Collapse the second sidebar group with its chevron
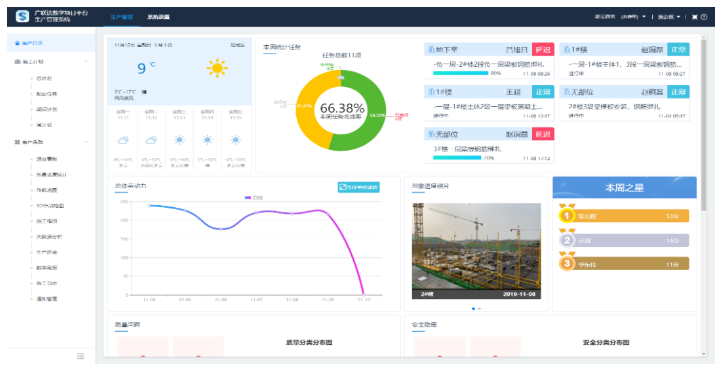Viewport: 722px width, 369px height. [x=86, y=142]
